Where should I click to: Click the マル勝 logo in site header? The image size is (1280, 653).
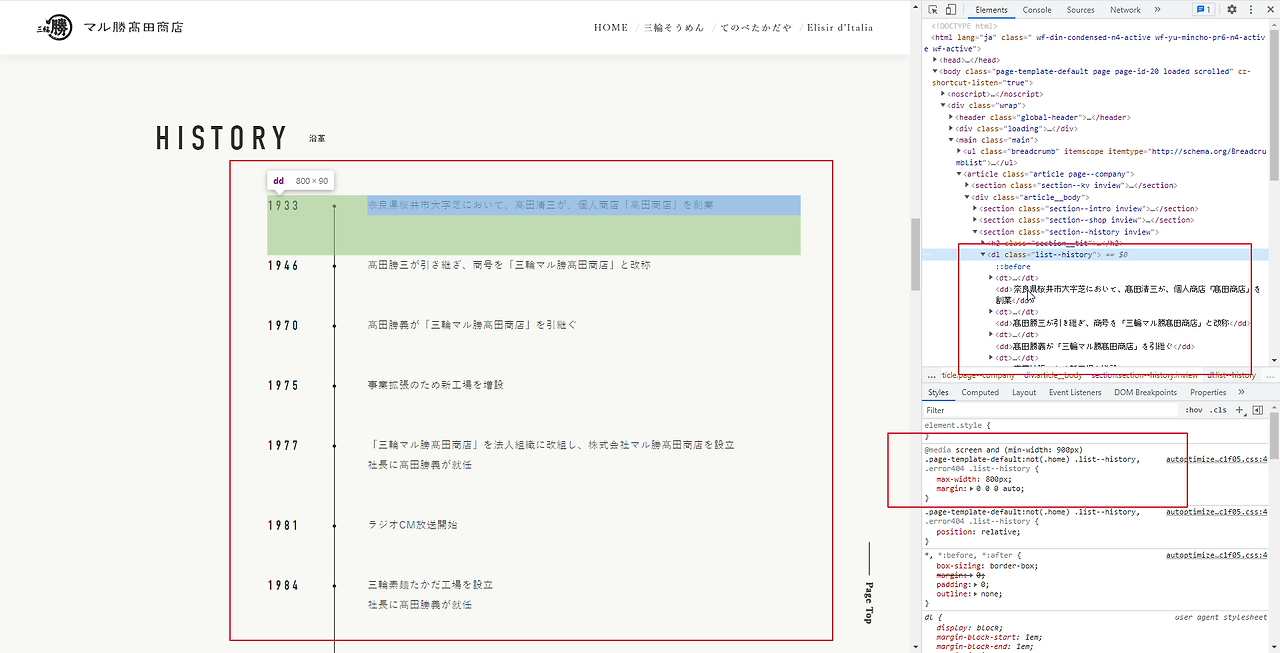pyautogui.click(x=109, y=27)
